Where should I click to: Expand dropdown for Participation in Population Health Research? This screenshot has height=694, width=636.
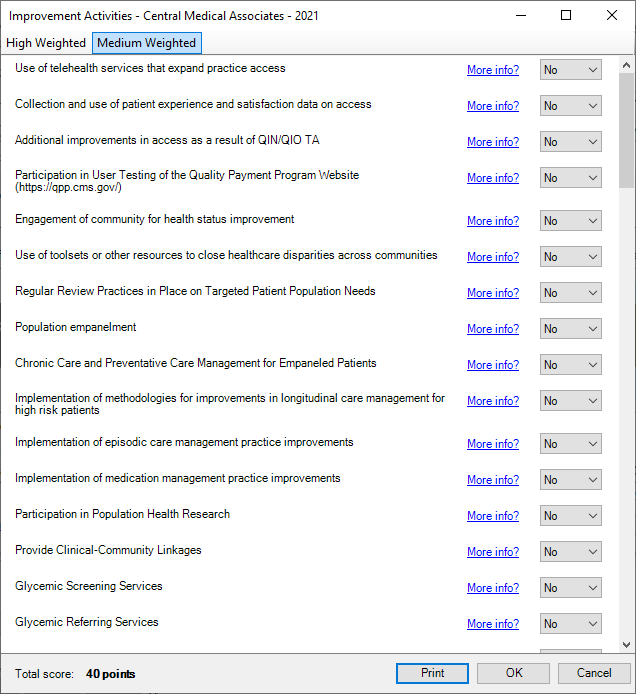pos(570,516)
